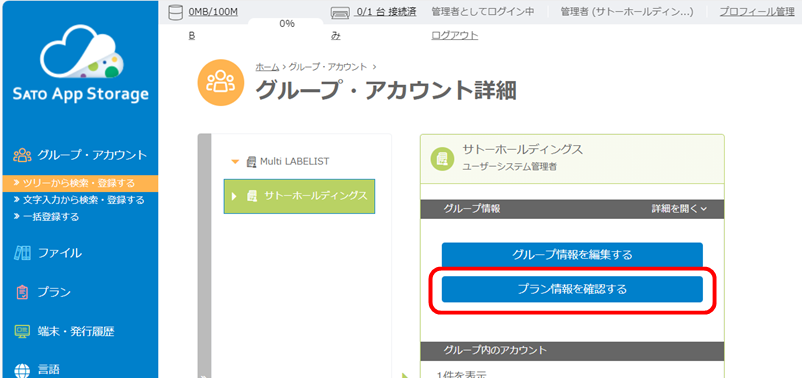Select 文字入力から検索・登録する submenu item

point(80,200)
